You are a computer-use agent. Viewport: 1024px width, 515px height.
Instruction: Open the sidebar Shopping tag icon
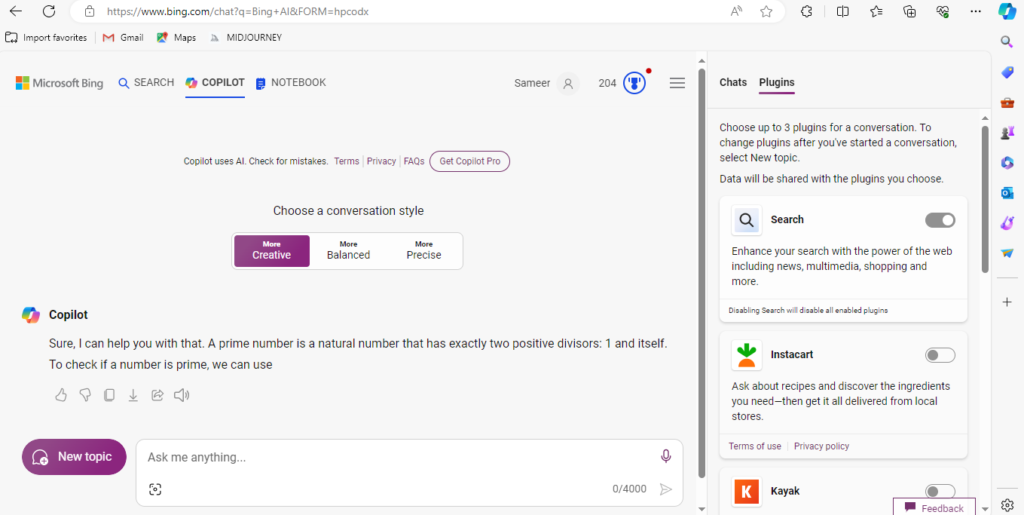coord(1007,72)
